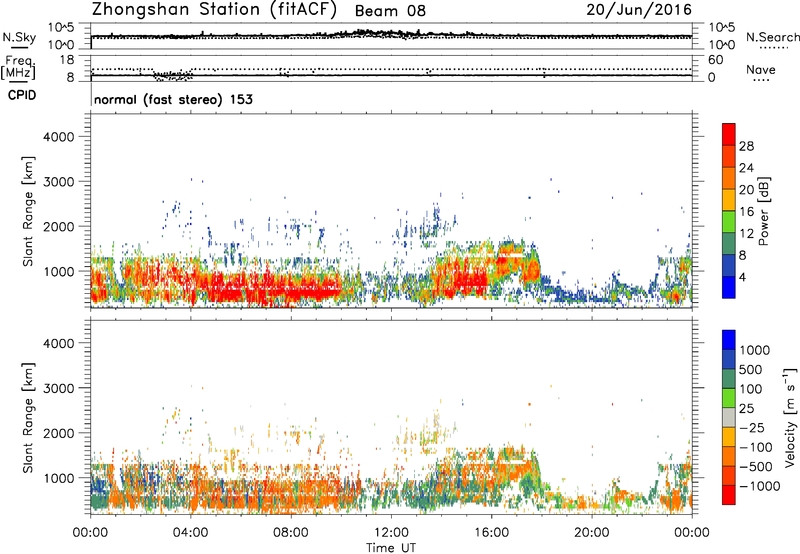This screenshot has height=554, width=800.
Task: Click the "N.Search" legend label
Action: coord(772,37)
